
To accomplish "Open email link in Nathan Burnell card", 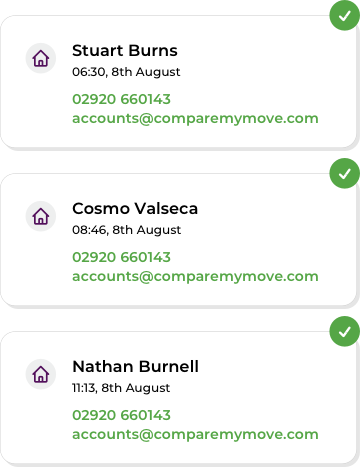I will (195, 435).
